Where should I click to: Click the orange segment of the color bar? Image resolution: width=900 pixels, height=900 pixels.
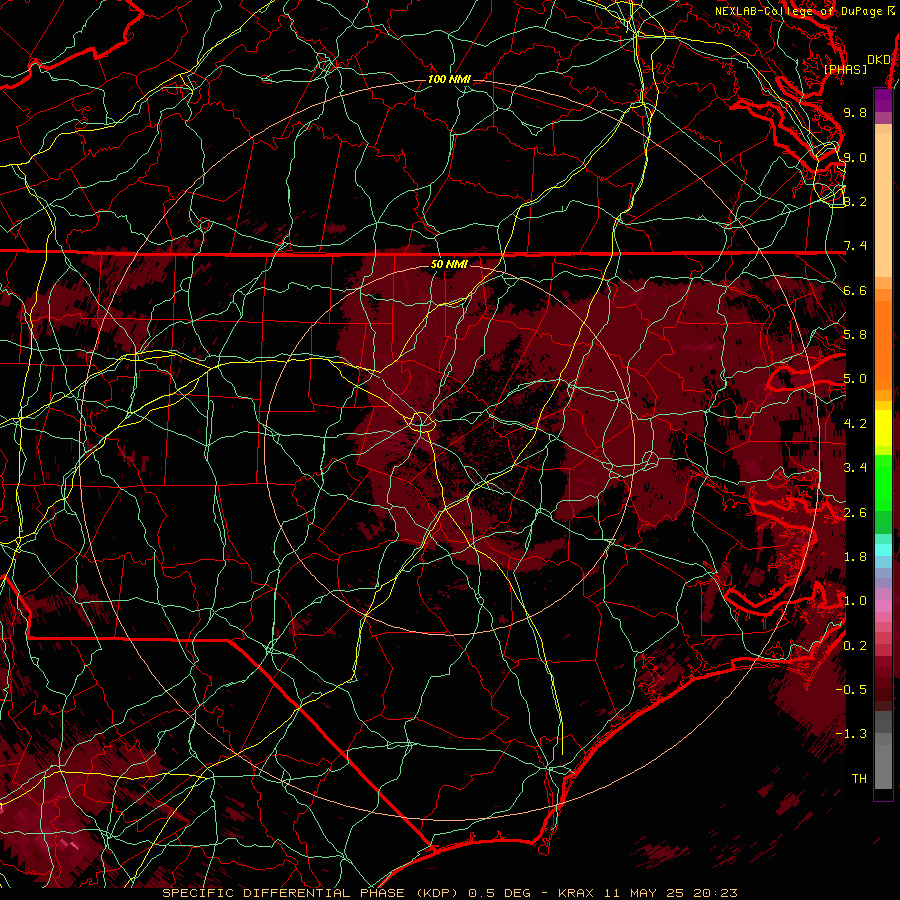(883, 346)
